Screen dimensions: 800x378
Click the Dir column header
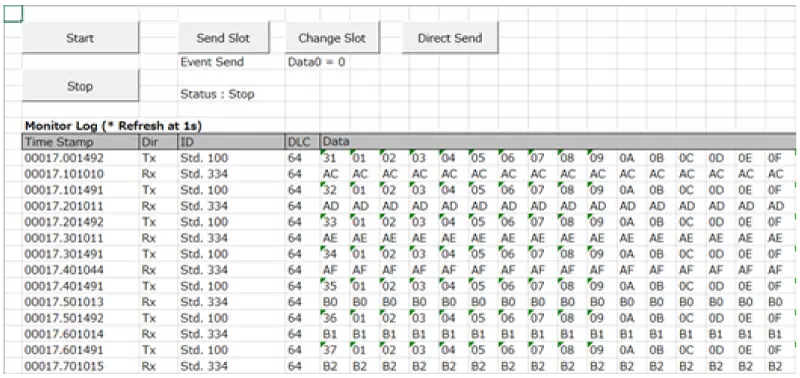click(x=158, y=141)
